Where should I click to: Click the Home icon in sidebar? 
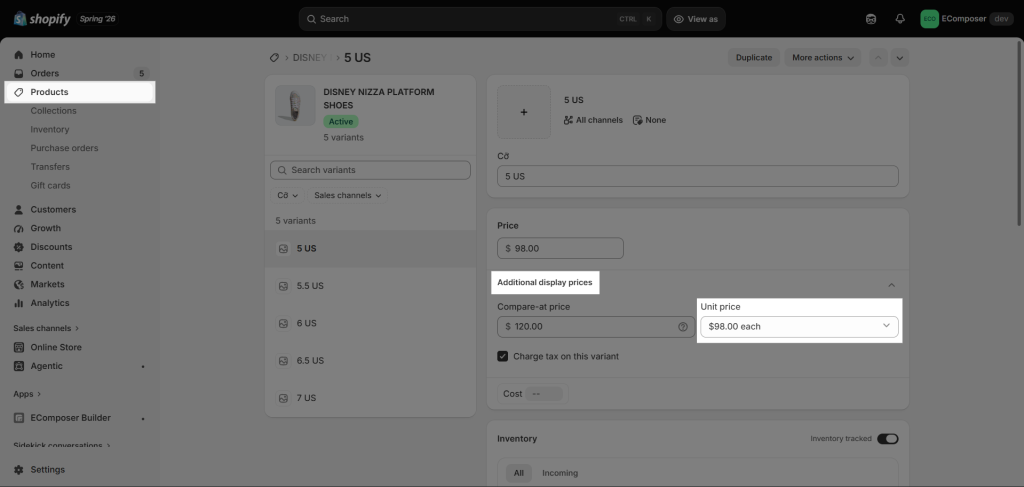19,55
